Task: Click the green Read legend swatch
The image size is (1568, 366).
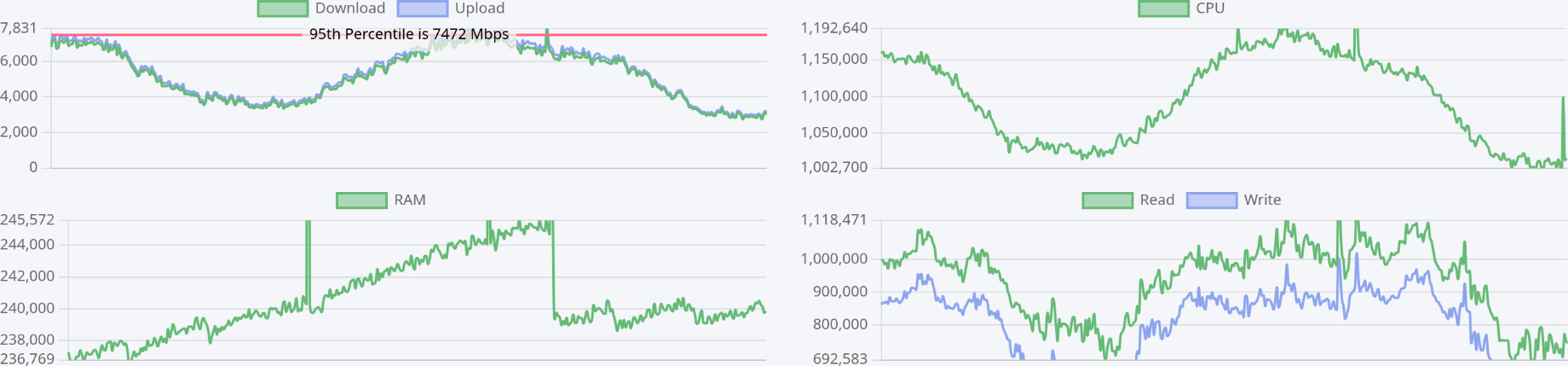Action: pyautogui.click(x=1108, y=200)
